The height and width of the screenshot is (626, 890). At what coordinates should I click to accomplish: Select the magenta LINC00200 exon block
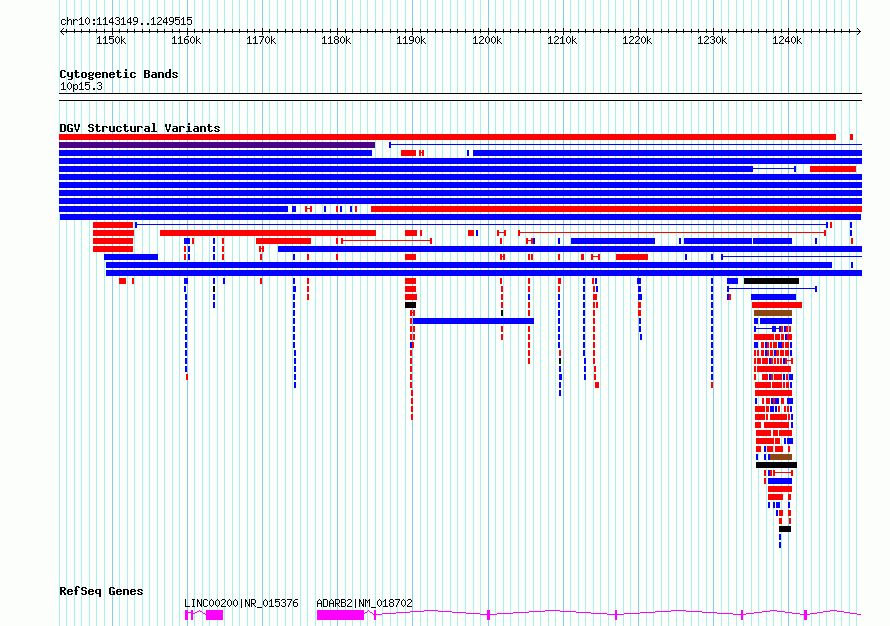215,615
